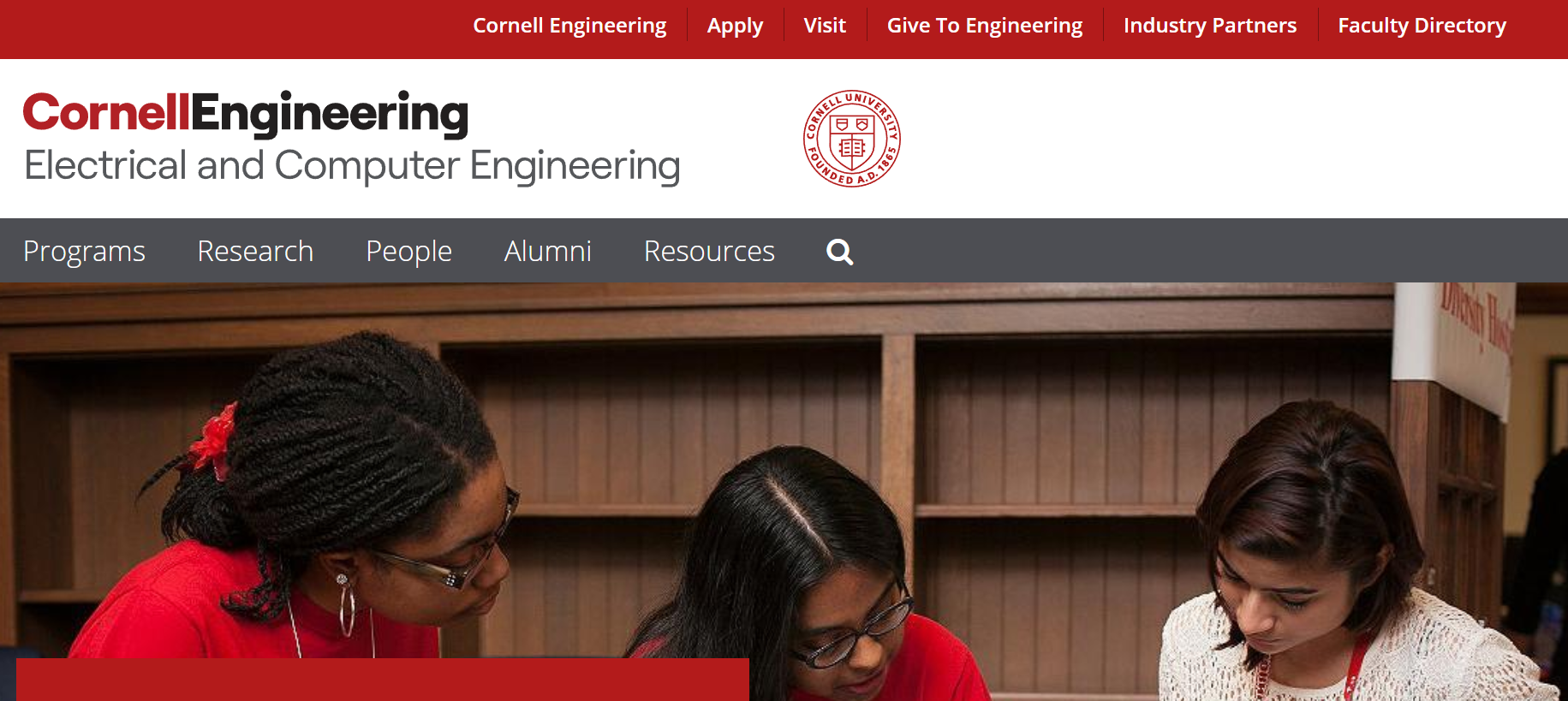Open the Visit link

[825, 26]
